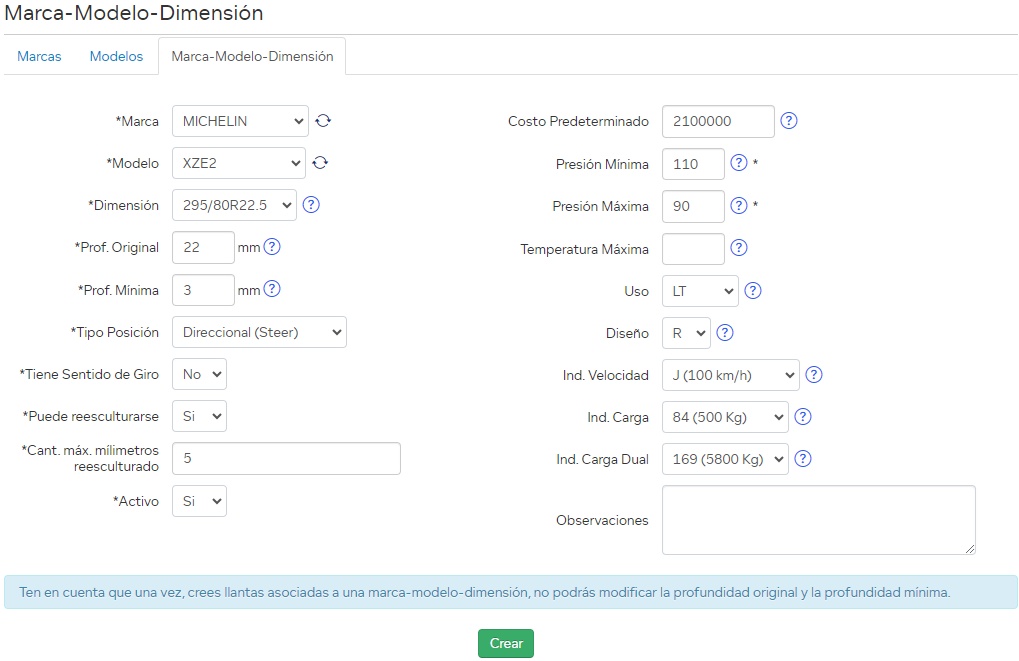
Task: Open the Marca dropdown showing MICHELIN
Action: click(x=240, y=121)
